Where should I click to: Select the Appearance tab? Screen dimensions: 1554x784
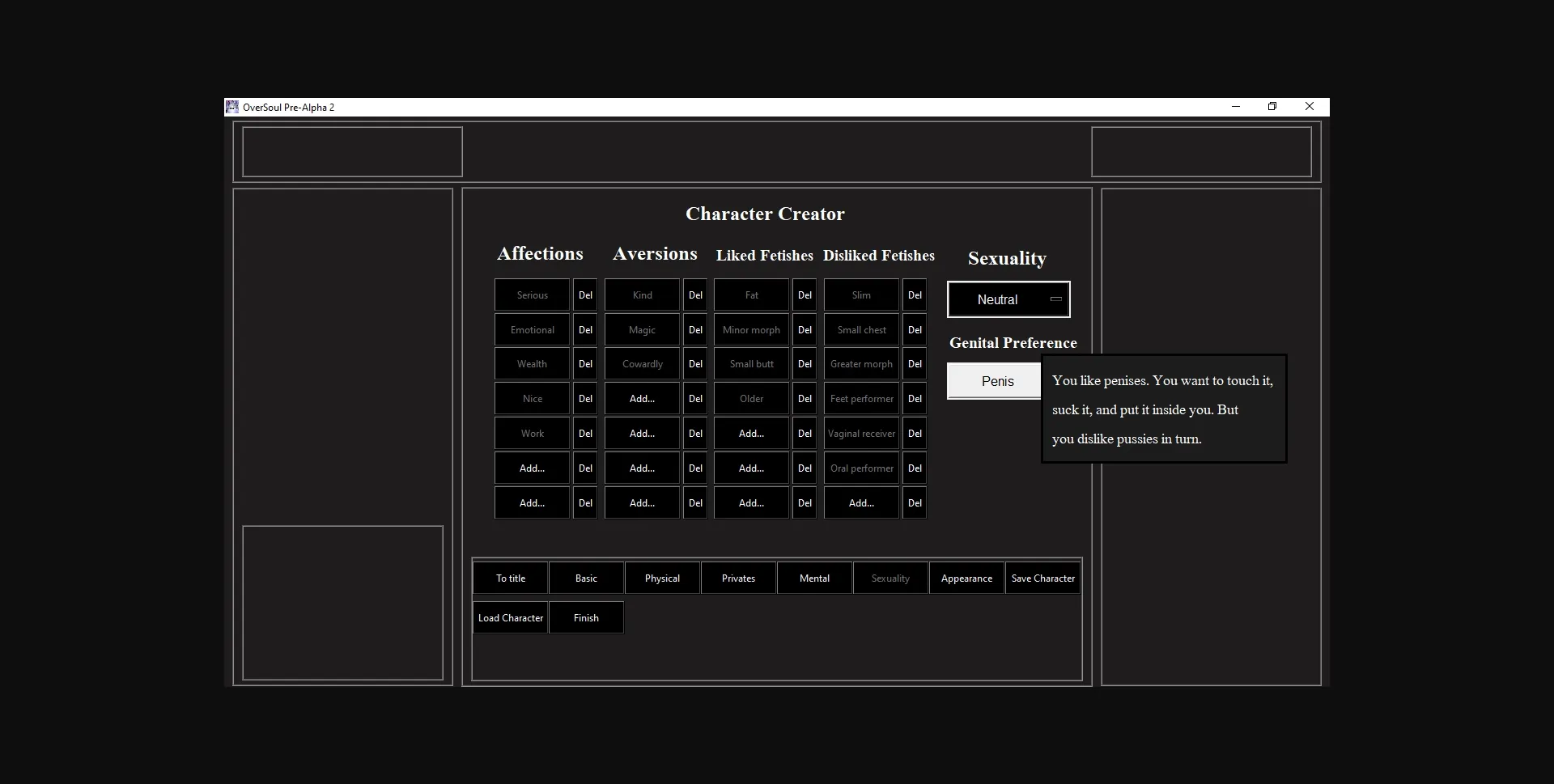(x=966, y=578)
